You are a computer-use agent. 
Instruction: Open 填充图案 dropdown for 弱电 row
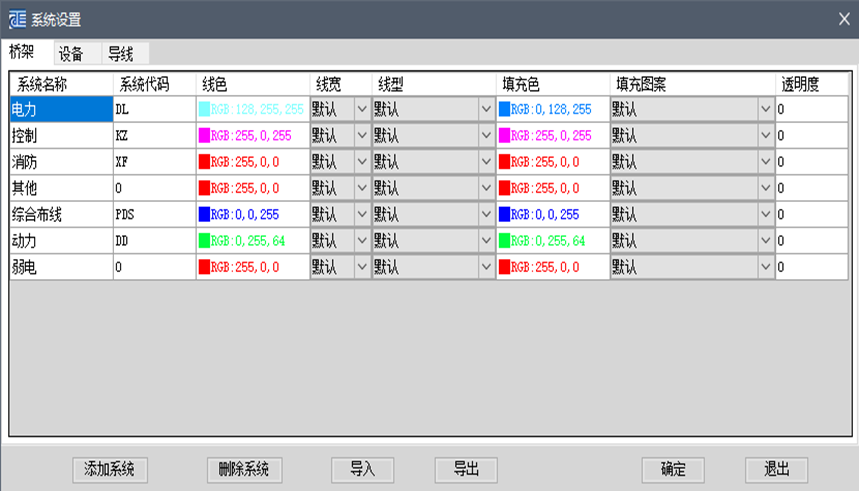(x=766, y=267)
